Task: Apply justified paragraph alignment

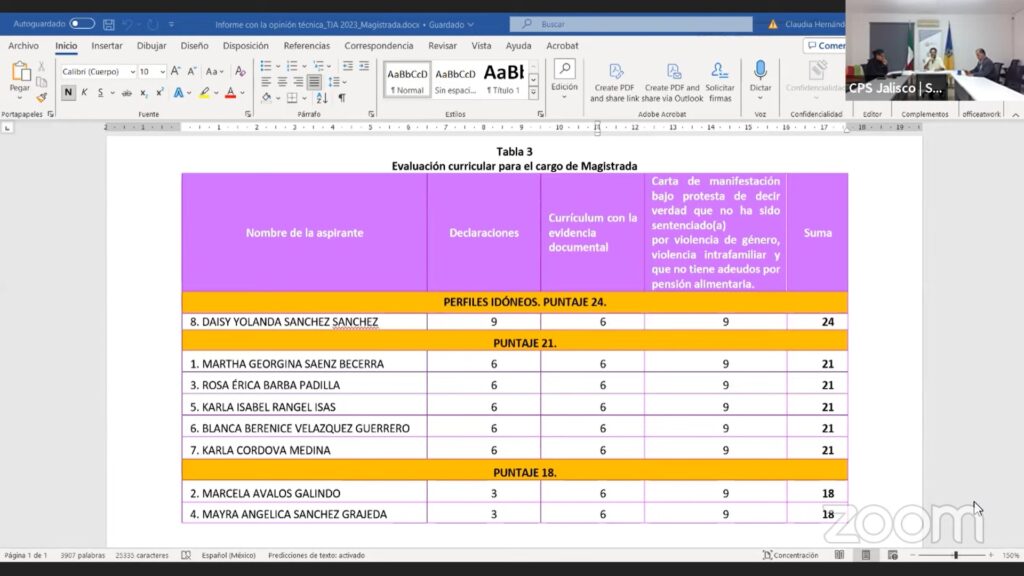Action: point(314,82)
